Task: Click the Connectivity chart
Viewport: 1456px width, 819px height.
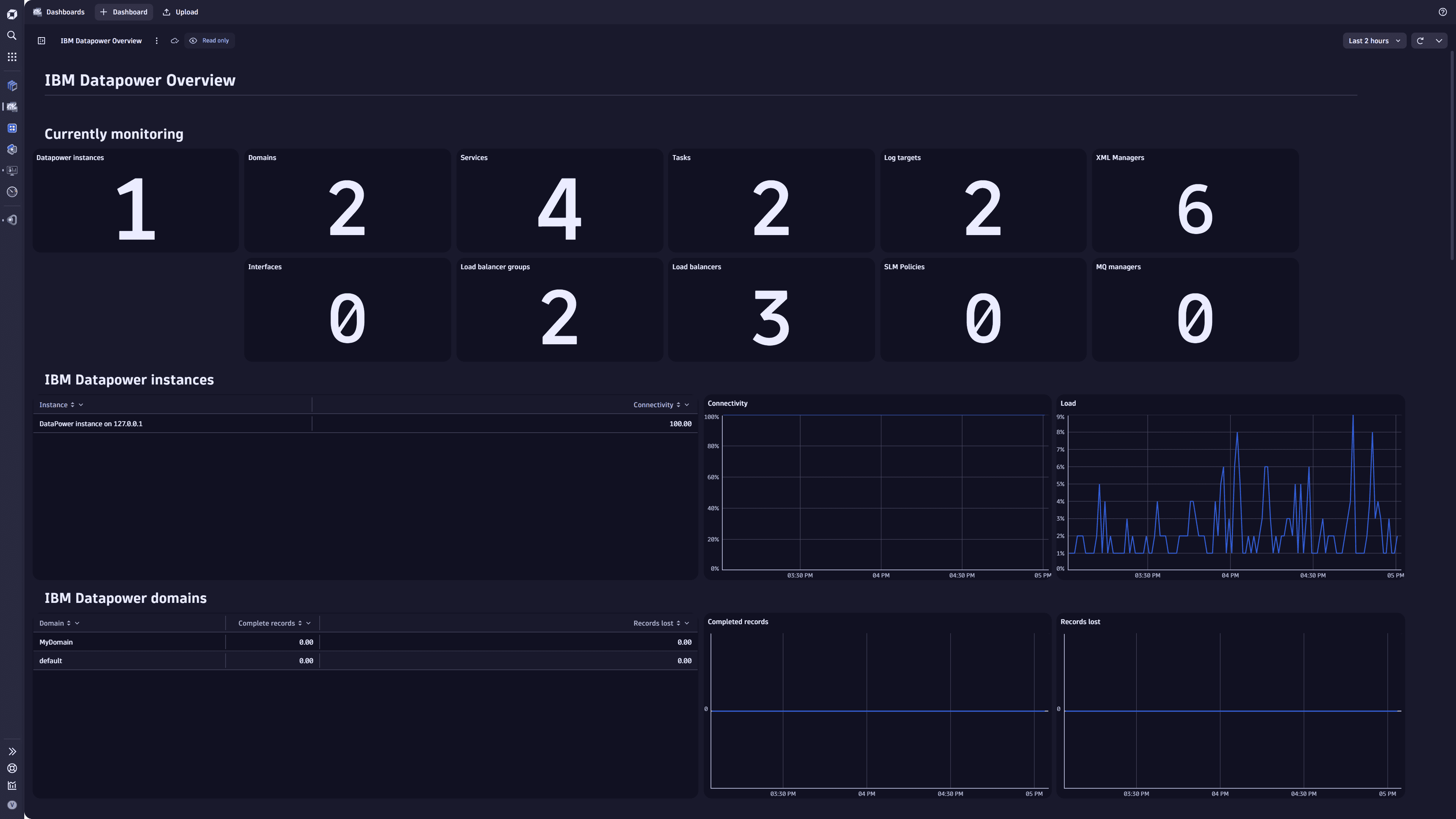Action: click(x=877, y=487)
